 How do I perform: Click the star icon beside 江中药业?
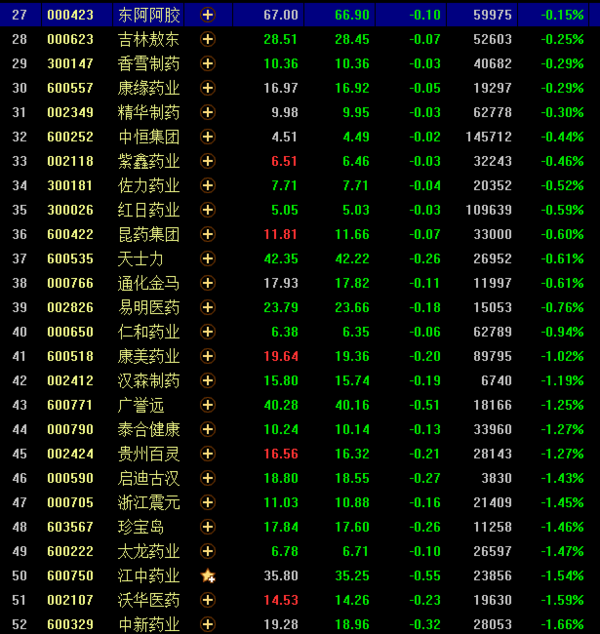[208, 576]
